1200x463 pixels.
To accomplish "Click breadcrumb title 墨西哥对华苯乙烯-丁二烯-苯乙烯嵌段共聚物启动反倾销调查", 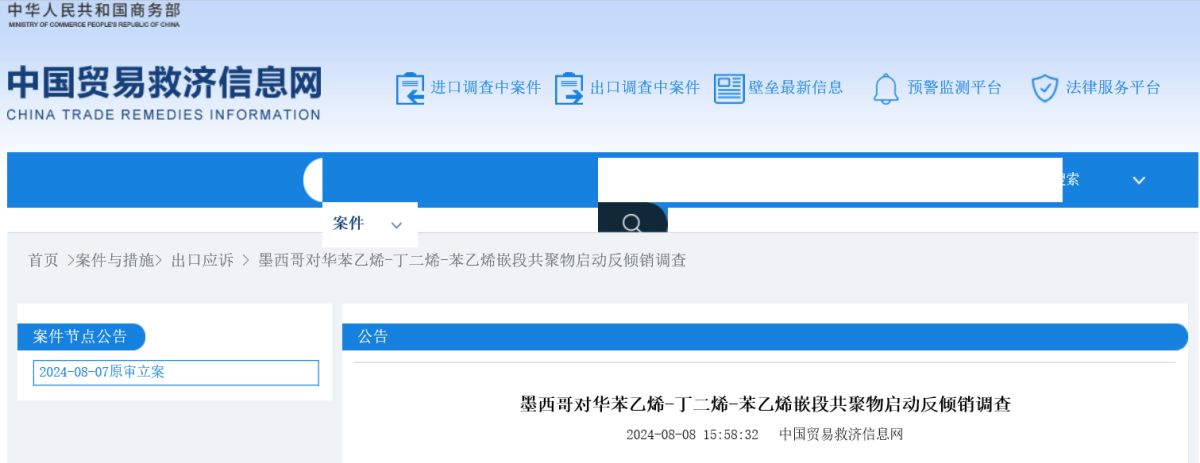I will [472, 260].
